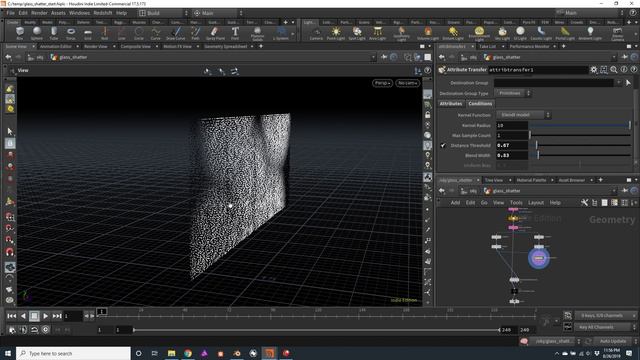
Task: Add an Area Light from shelf
Action: pos(378,33)
